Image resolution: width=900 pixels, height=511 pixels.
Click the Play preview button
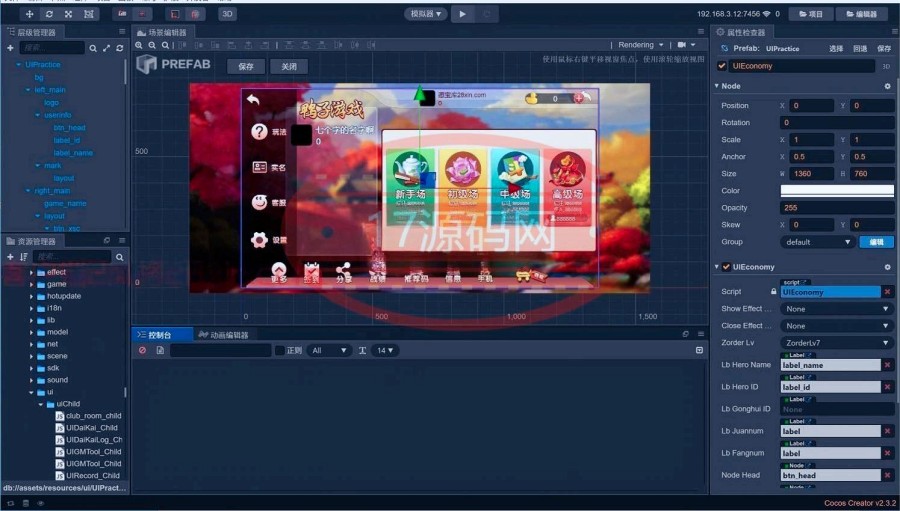click(x=463, y=14)
